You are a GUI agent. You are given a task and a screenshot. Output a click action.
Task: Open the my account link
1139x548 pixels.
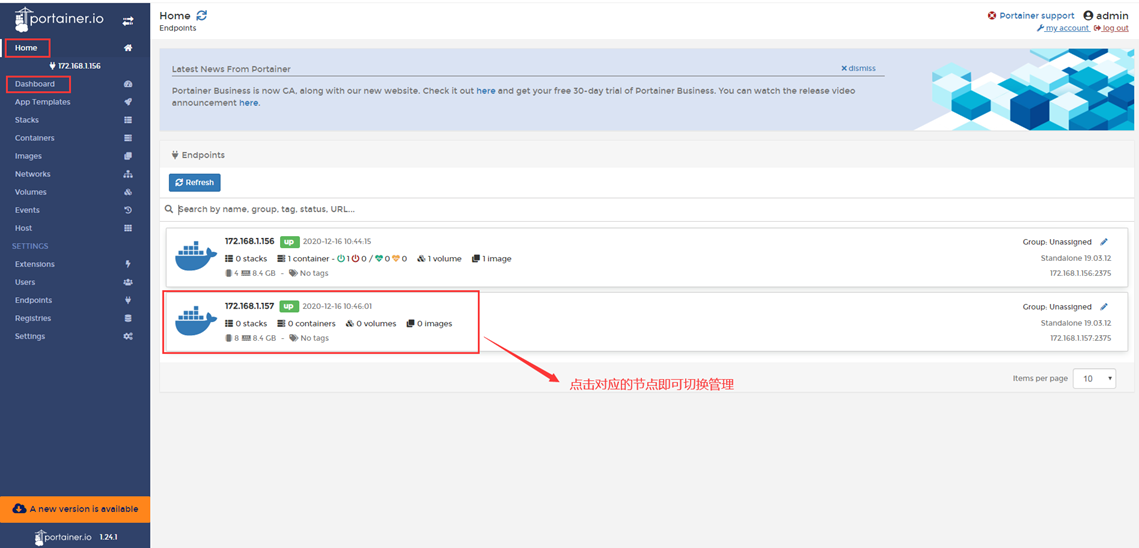pos(1063,28)
